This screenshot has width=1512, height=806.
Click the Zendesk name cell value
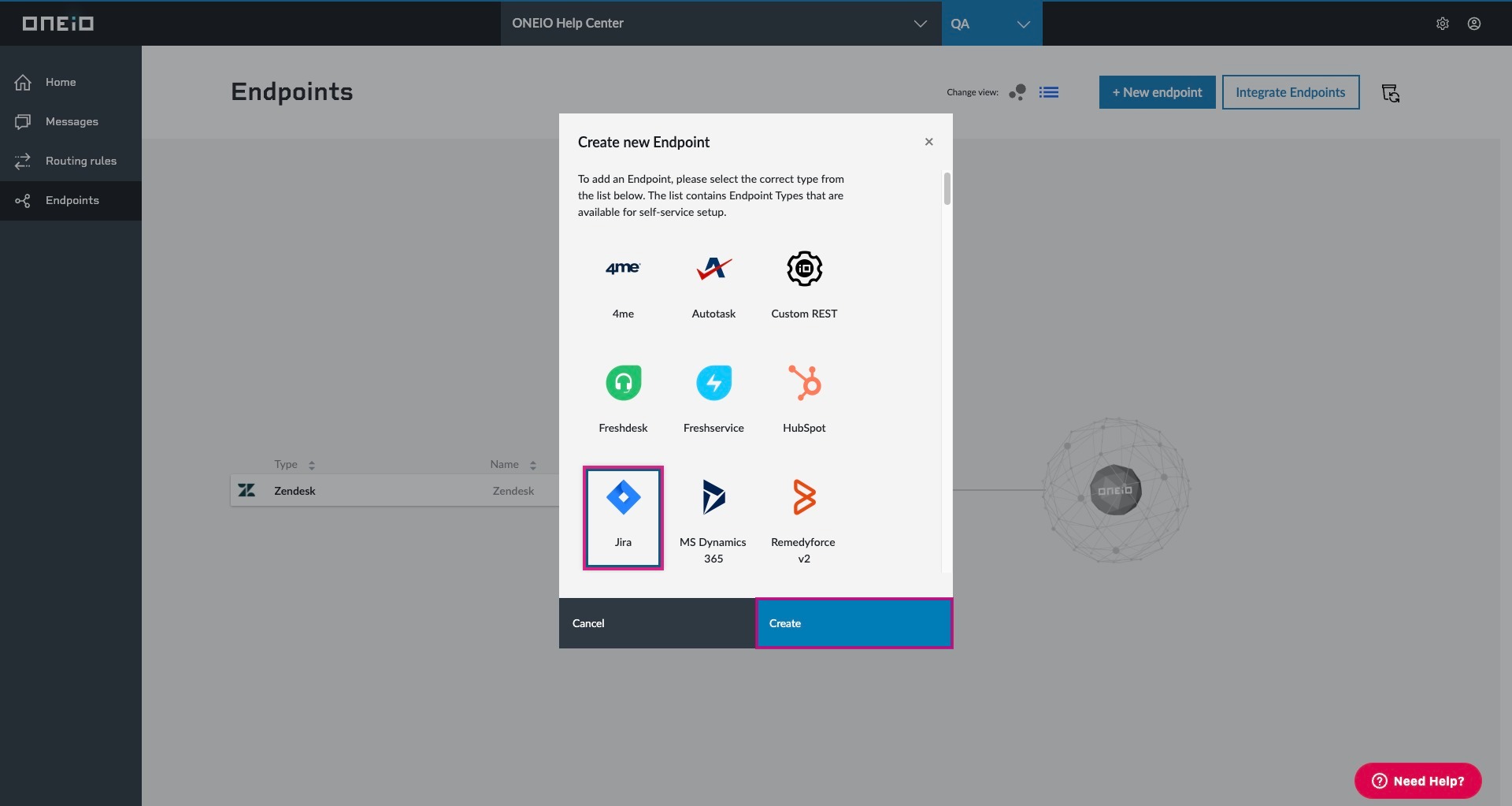coord(513,491)
